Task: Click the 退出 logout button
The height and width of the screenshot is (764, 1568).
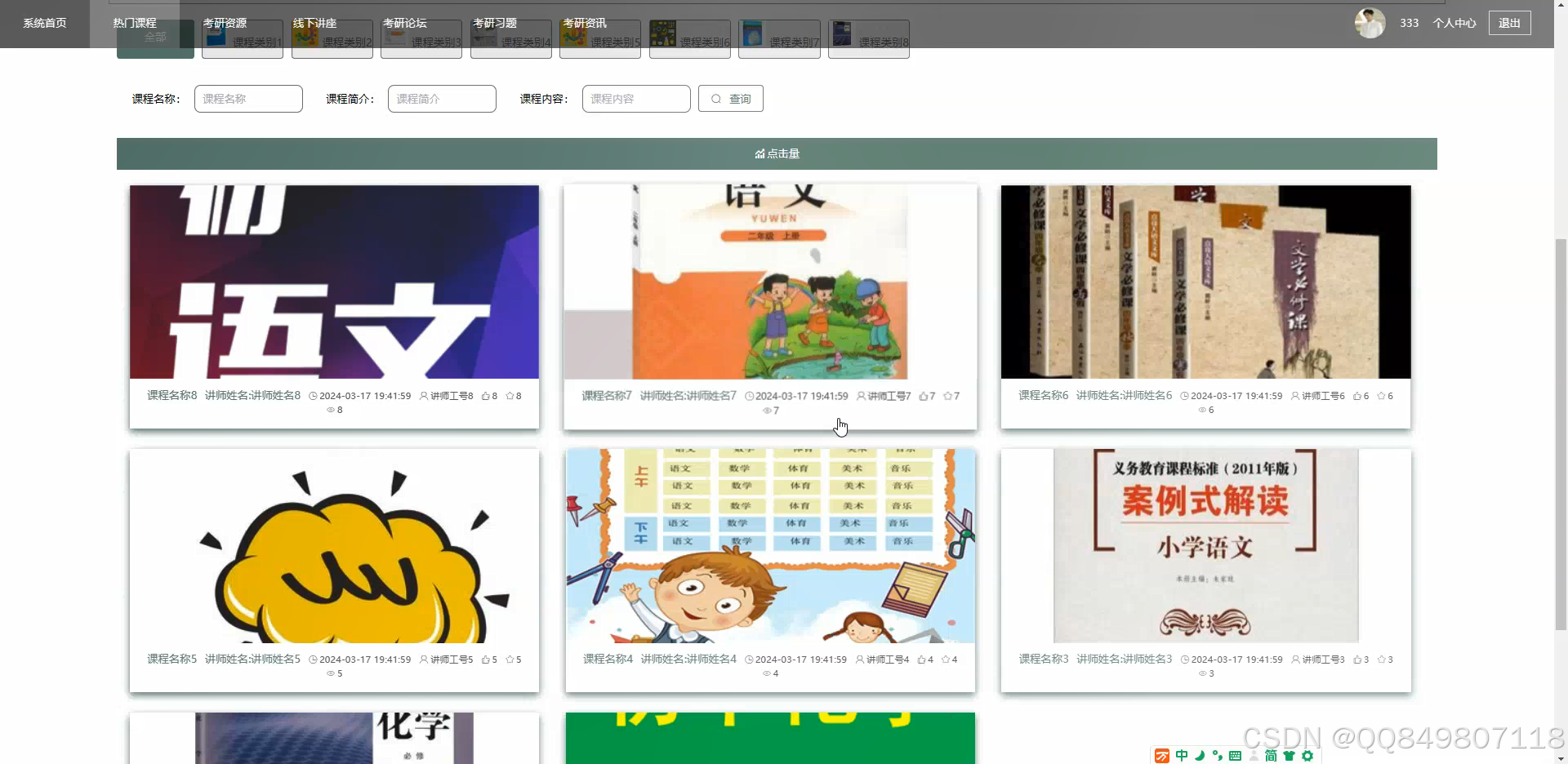Action: 1509,23
